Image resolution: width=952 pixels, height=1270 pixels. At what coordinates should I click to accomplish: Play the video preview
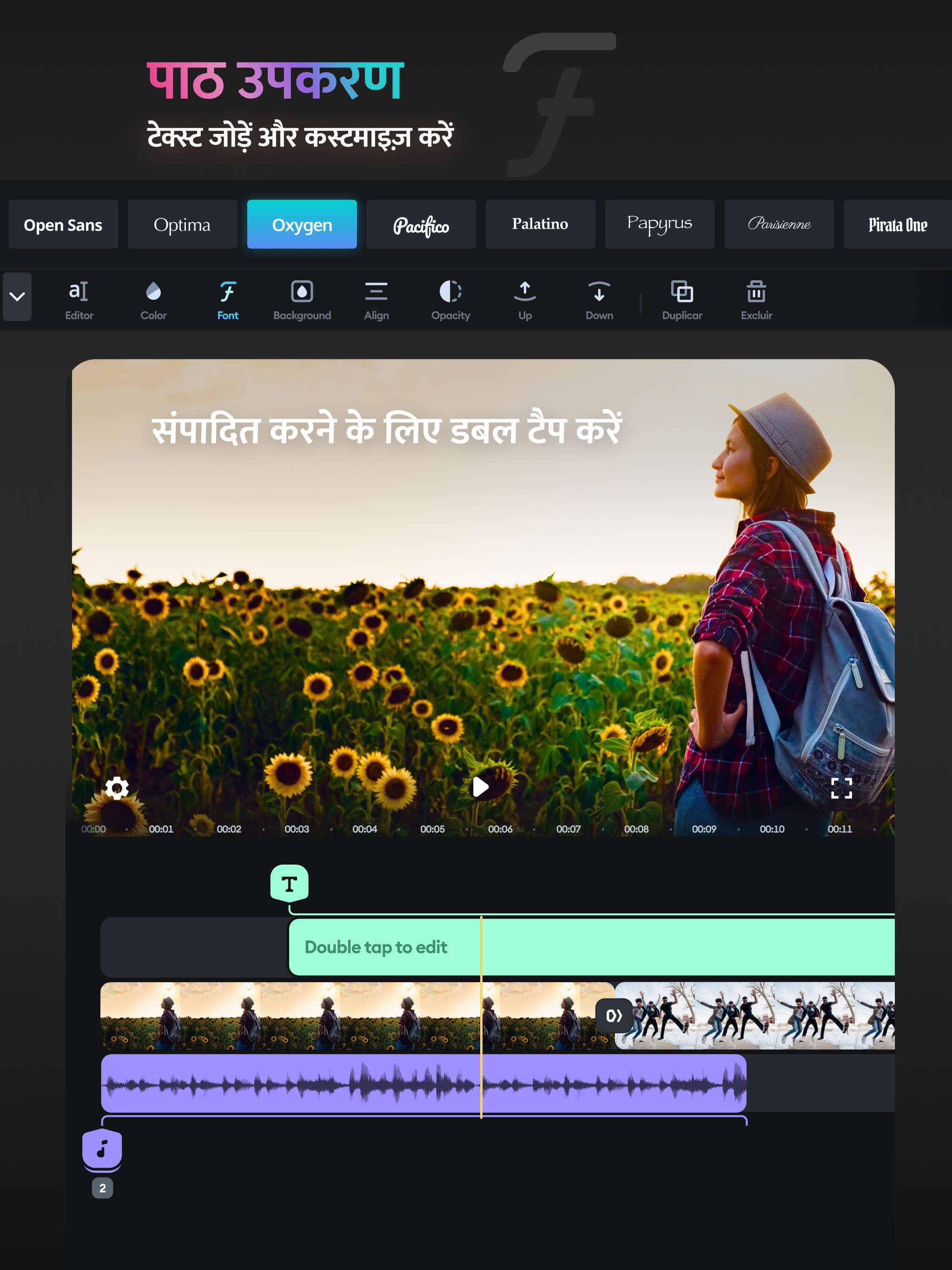click(x=480, y=787)
